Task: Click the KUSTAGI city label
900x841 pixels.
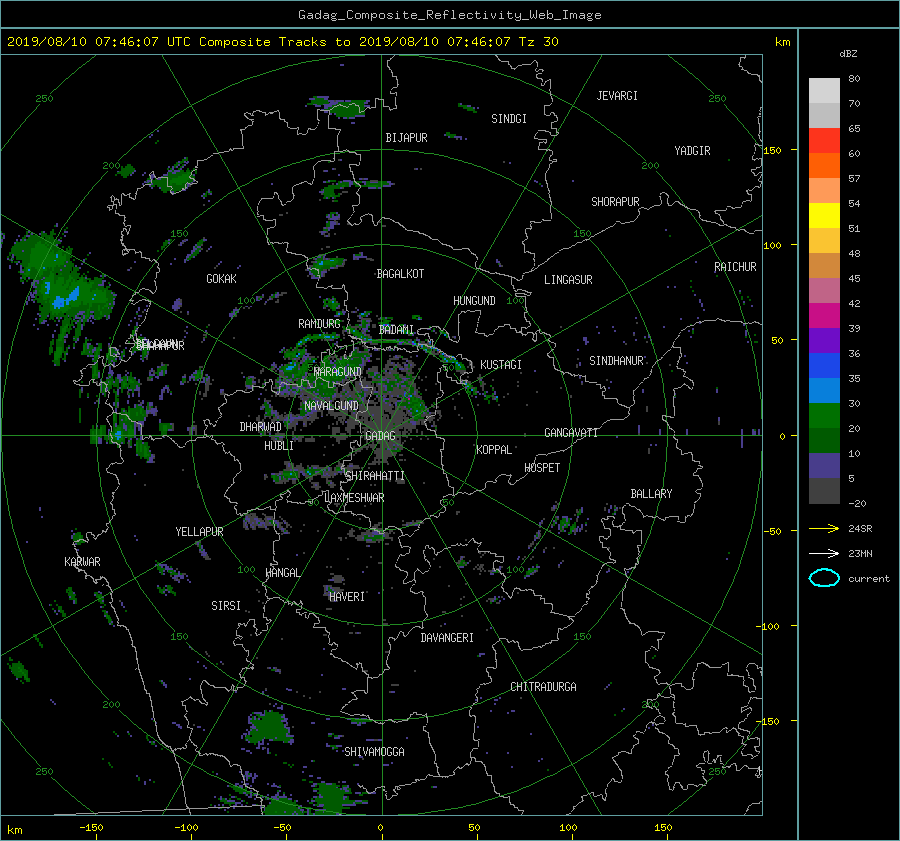Action: (x=501, y=365)
